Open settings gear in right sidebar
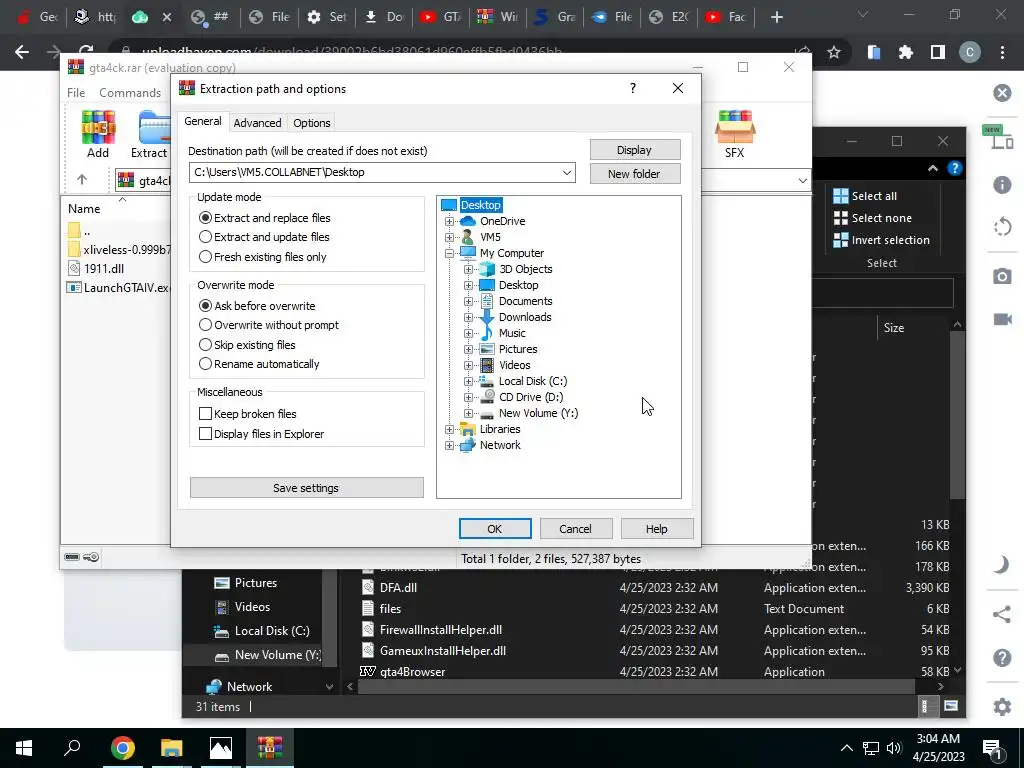The height and width of the screenshot is (768, 1024). [1002, 707]
